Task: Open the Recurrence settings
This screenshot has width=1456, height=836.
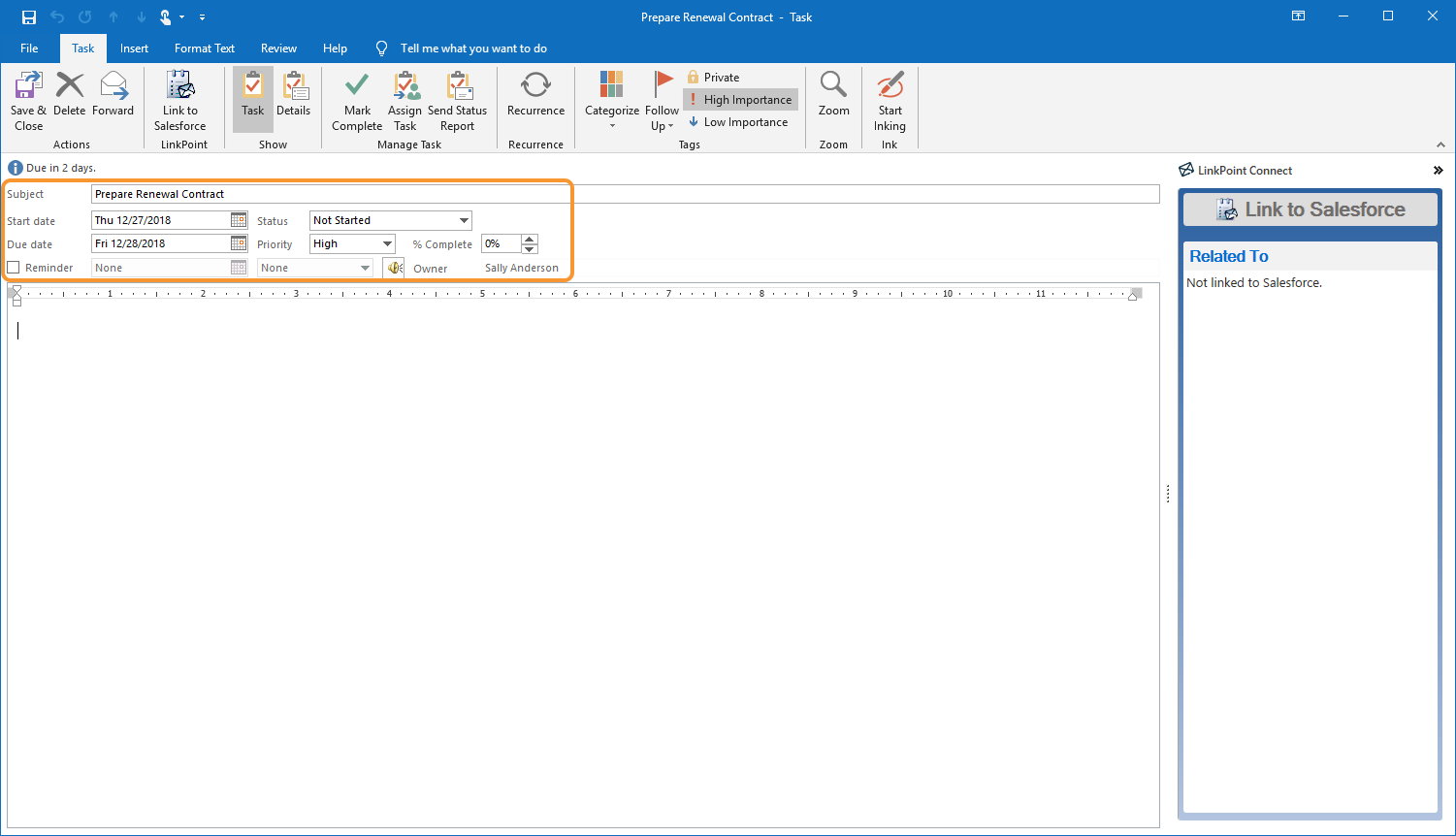Action: point(535,95)
